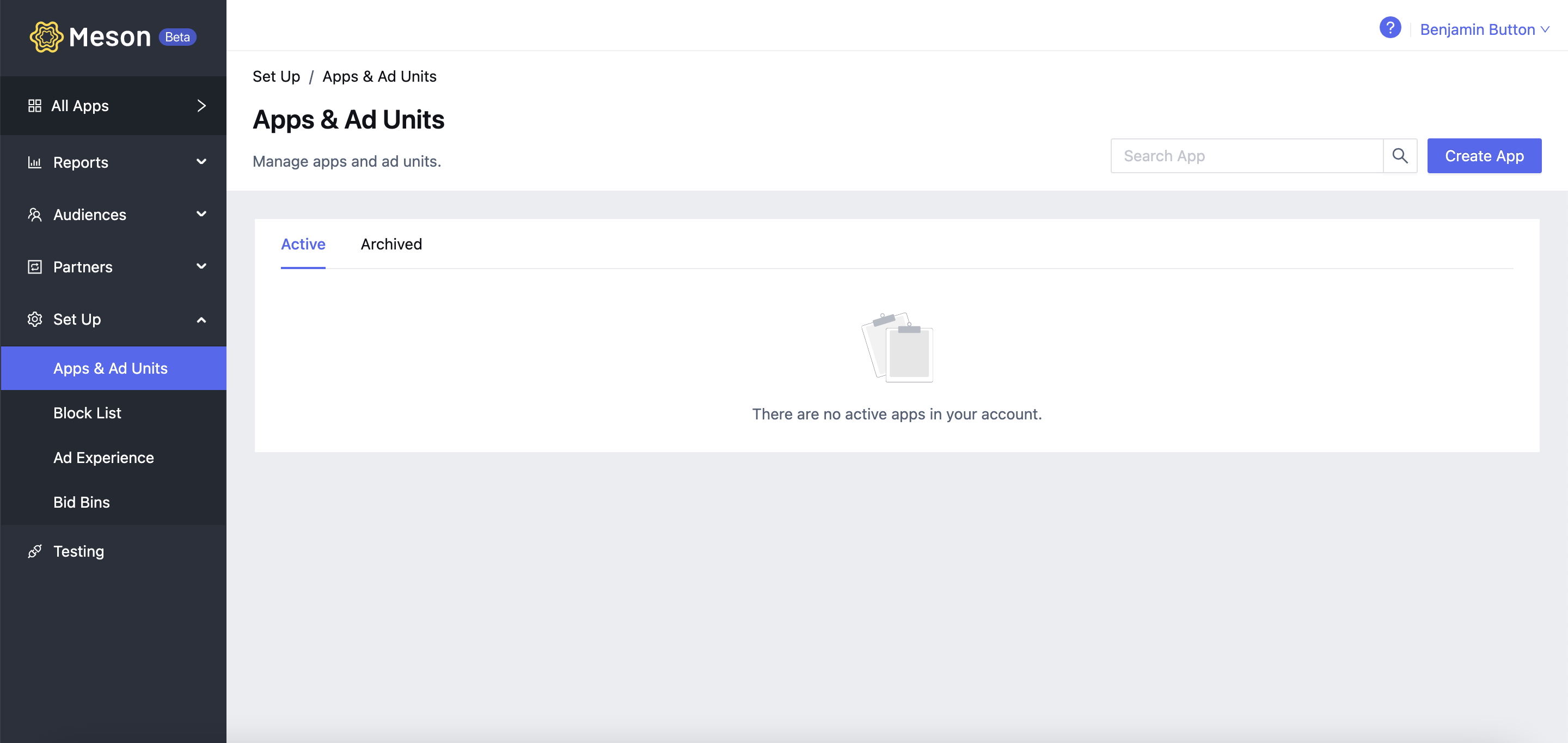Image resolution: width=1568 pixels, height=743 pixels.
Task: Switch to the Archived tab
Action: [391, 244]
